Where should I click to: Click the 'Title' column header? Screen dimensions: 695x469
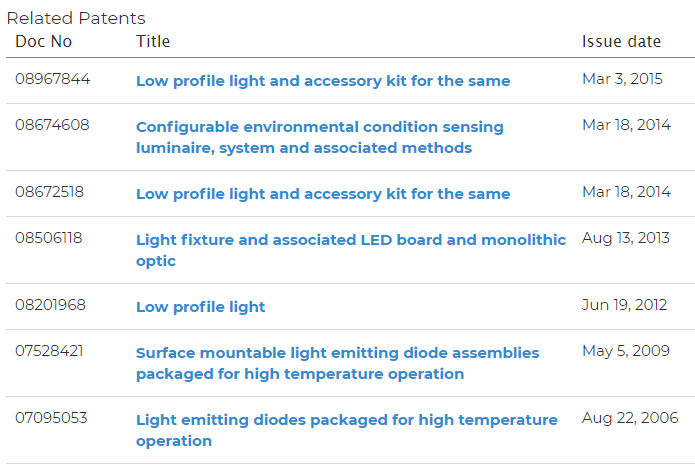(153, 41)
